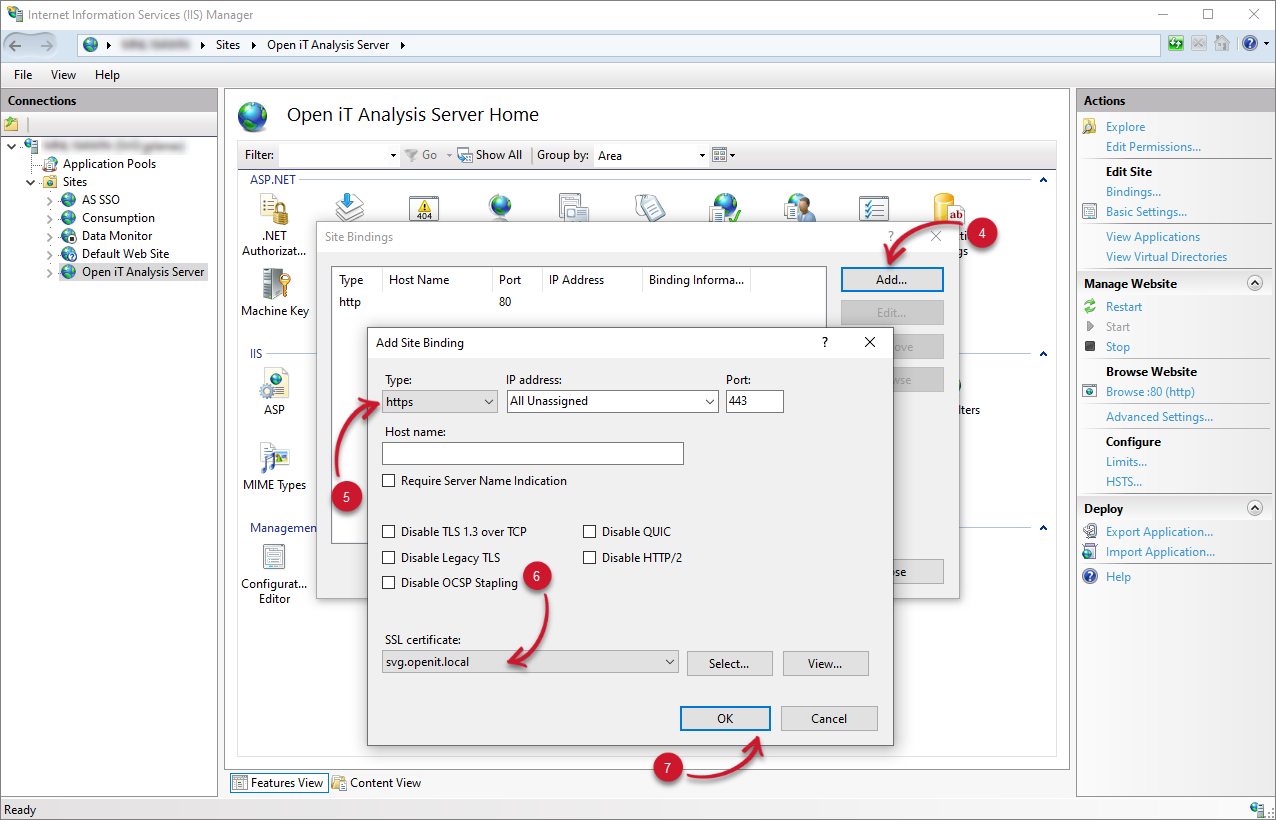Open the Configuration Editor icon

pos(274,558)
